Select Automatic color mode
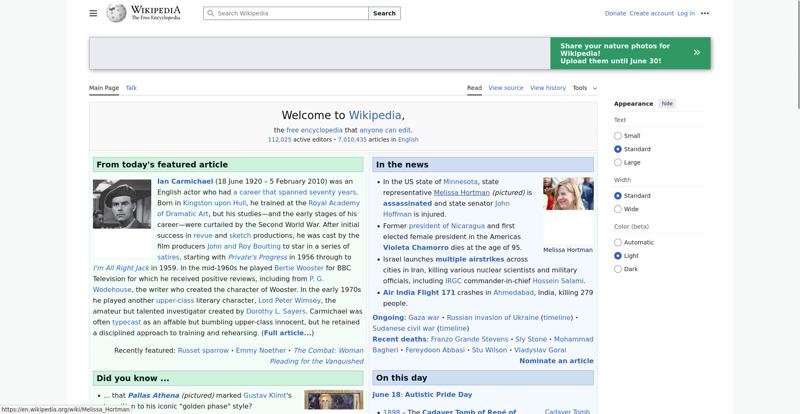Screen dimensions: 800x414 point(618,242)
